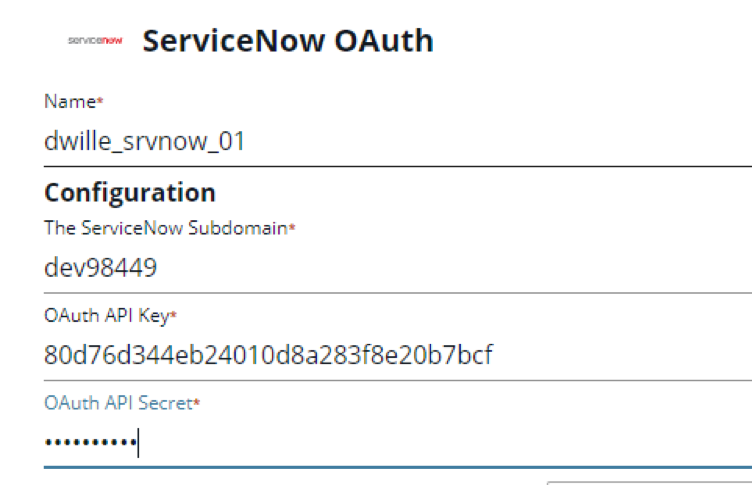Click the partially visible box below the secret field
Screen dimensions: 752x485
[649, 483]
